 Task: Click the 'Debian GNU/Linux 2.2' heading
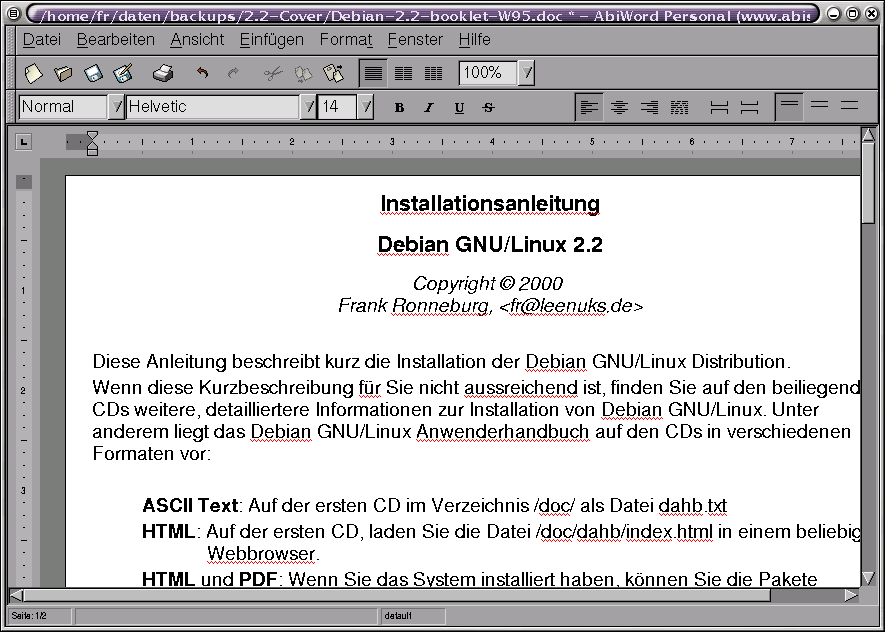[490, 244]
